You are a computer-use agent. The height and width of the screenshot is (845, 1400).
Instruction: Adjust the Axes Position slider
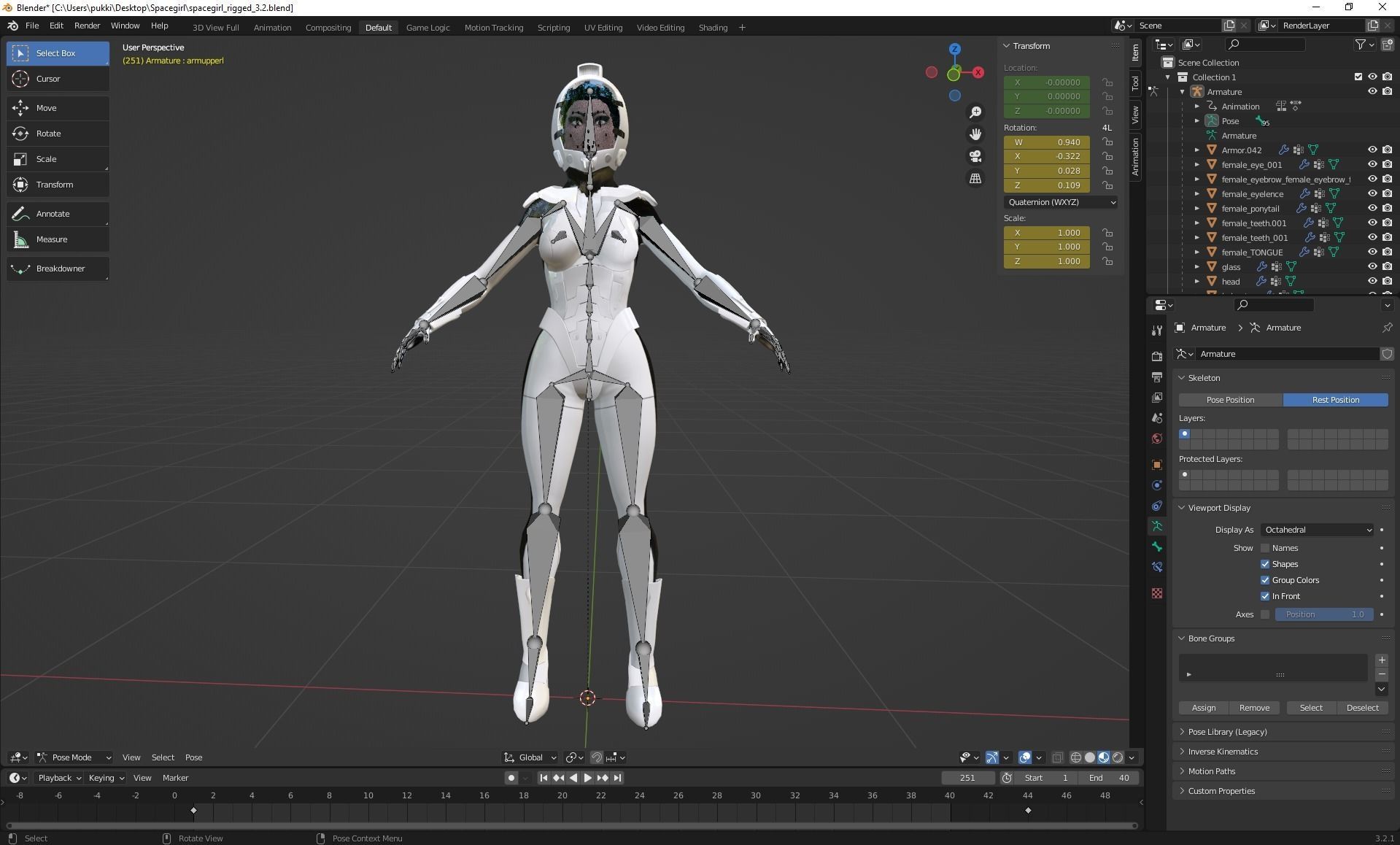click(1324, 614)
